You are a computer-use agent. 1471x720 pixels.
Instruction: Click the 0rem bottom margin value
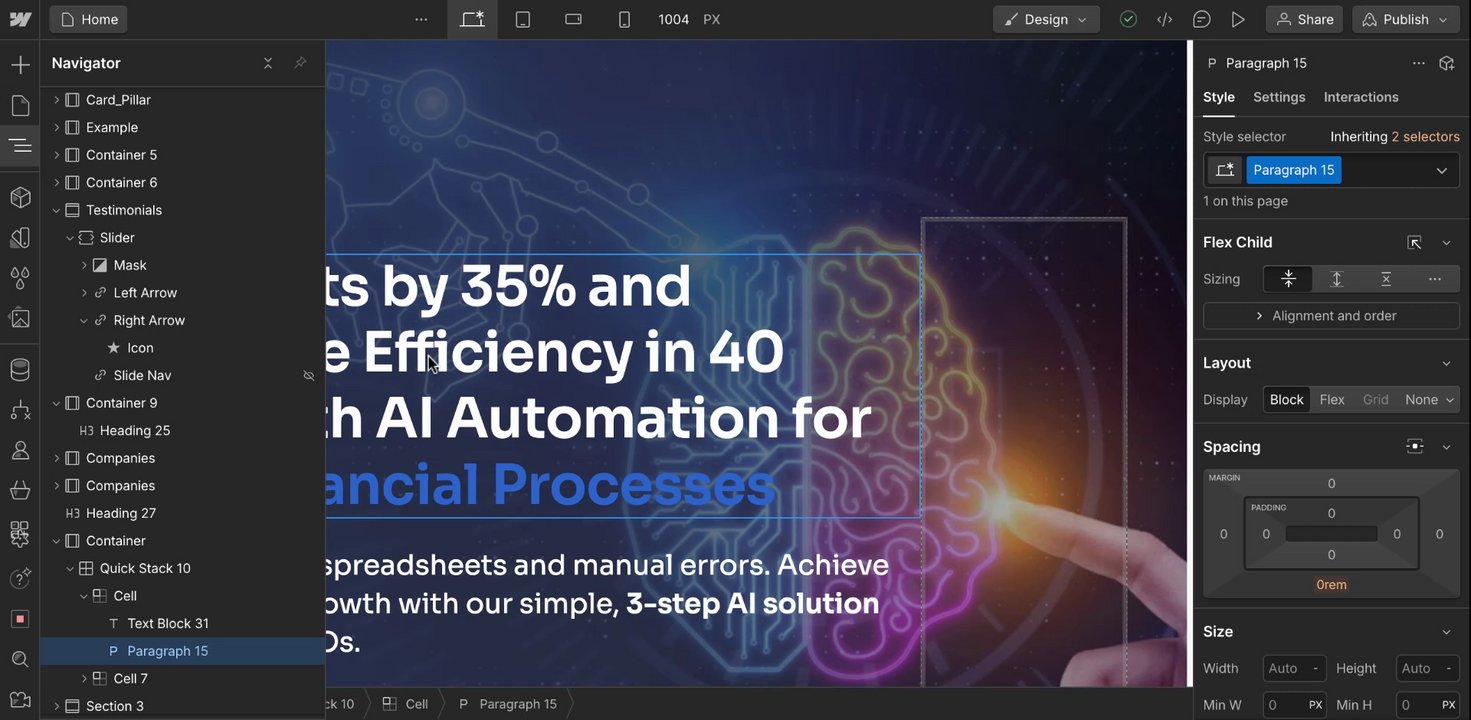(x=1331, y=585)
